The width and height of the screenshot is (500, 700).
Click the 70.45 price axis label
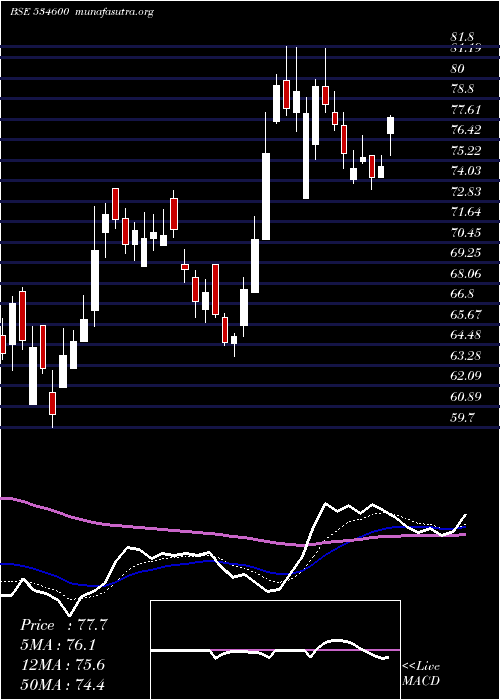point(466,233)
